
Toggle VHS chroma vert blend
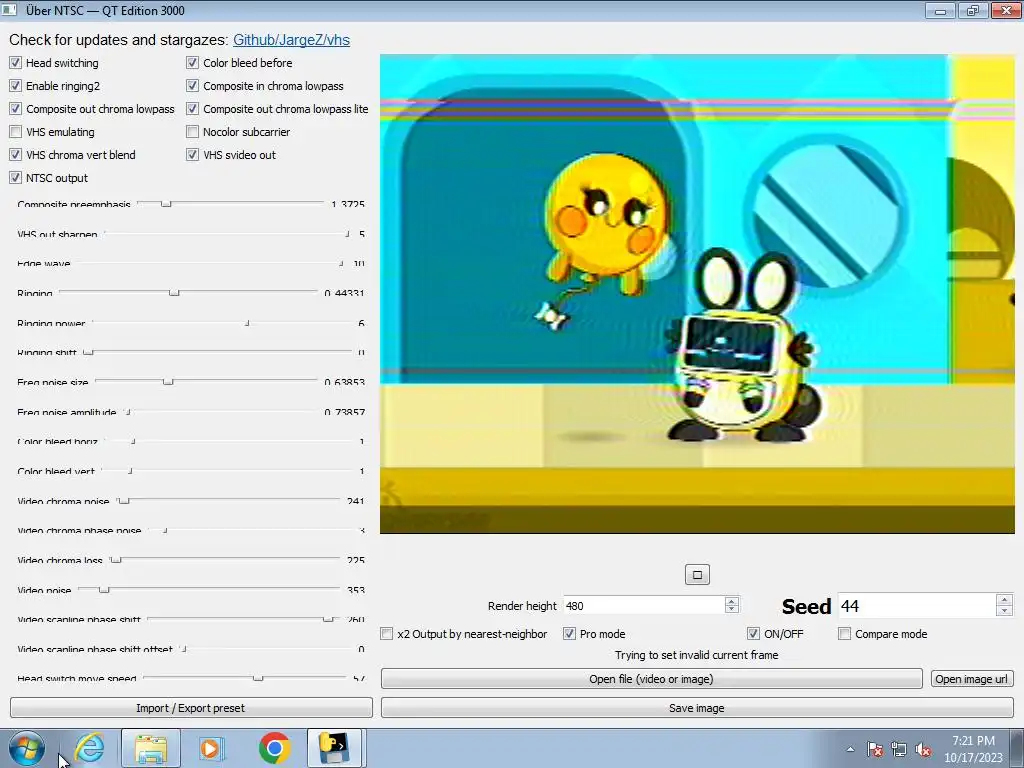(x=15, y=155)
